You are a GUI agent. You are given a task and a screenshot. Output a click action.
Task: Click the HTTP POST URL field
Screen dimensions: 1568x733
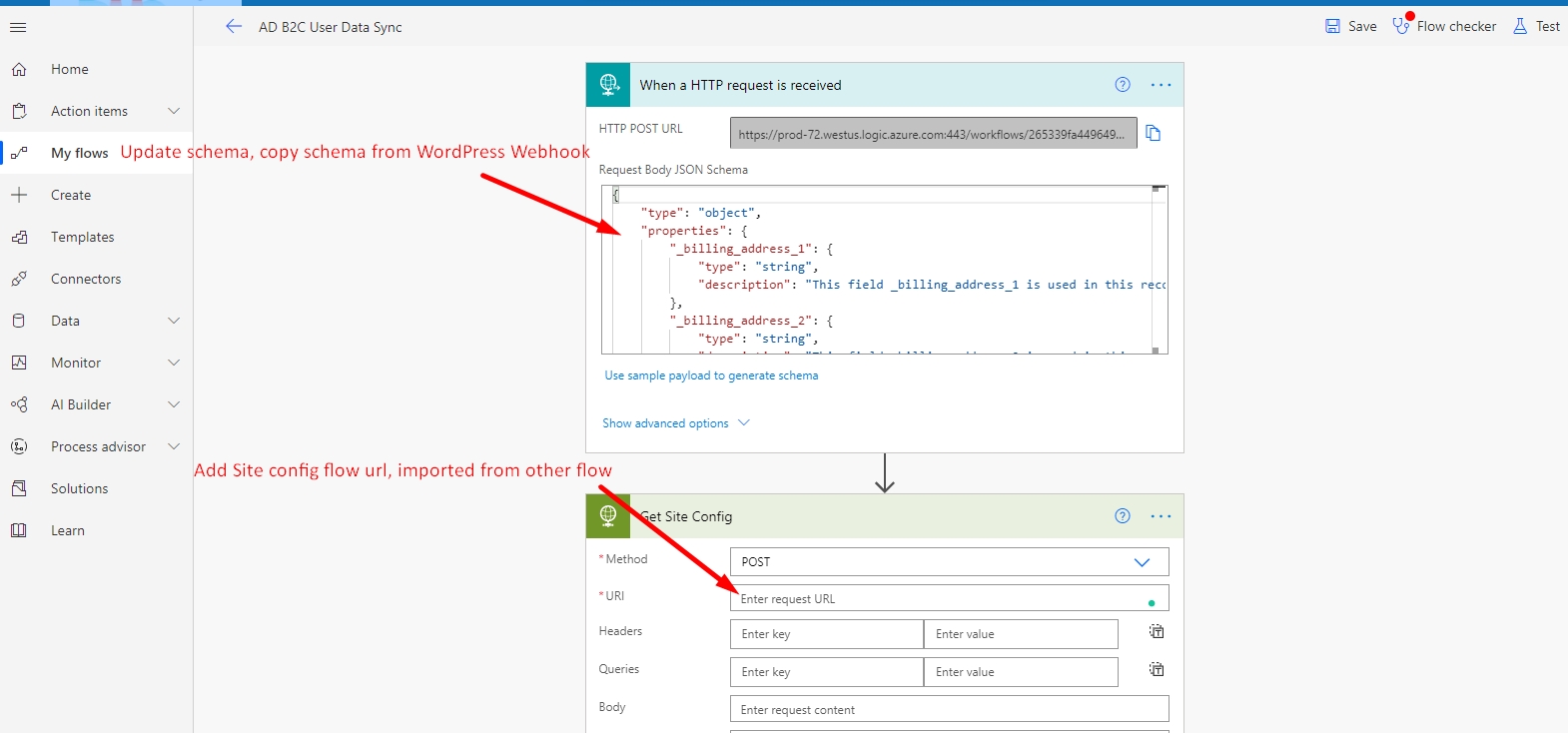(x=933, y=133)
